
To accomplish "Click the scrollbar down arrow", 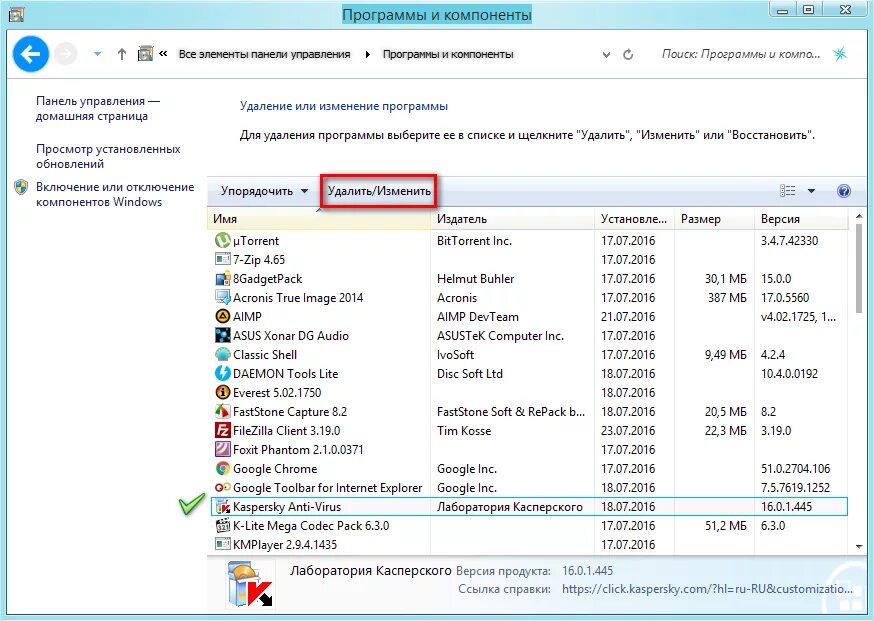I will [859, 546].
